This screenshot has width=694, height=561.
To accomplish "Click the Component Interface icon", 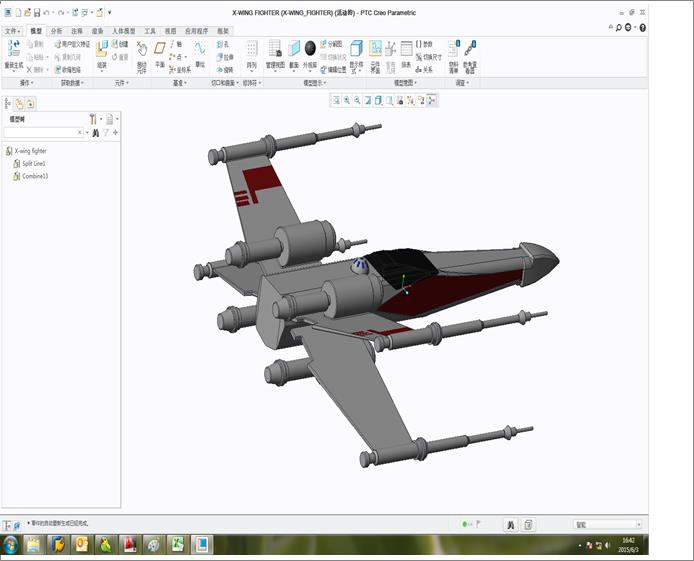I will (375, 48).
